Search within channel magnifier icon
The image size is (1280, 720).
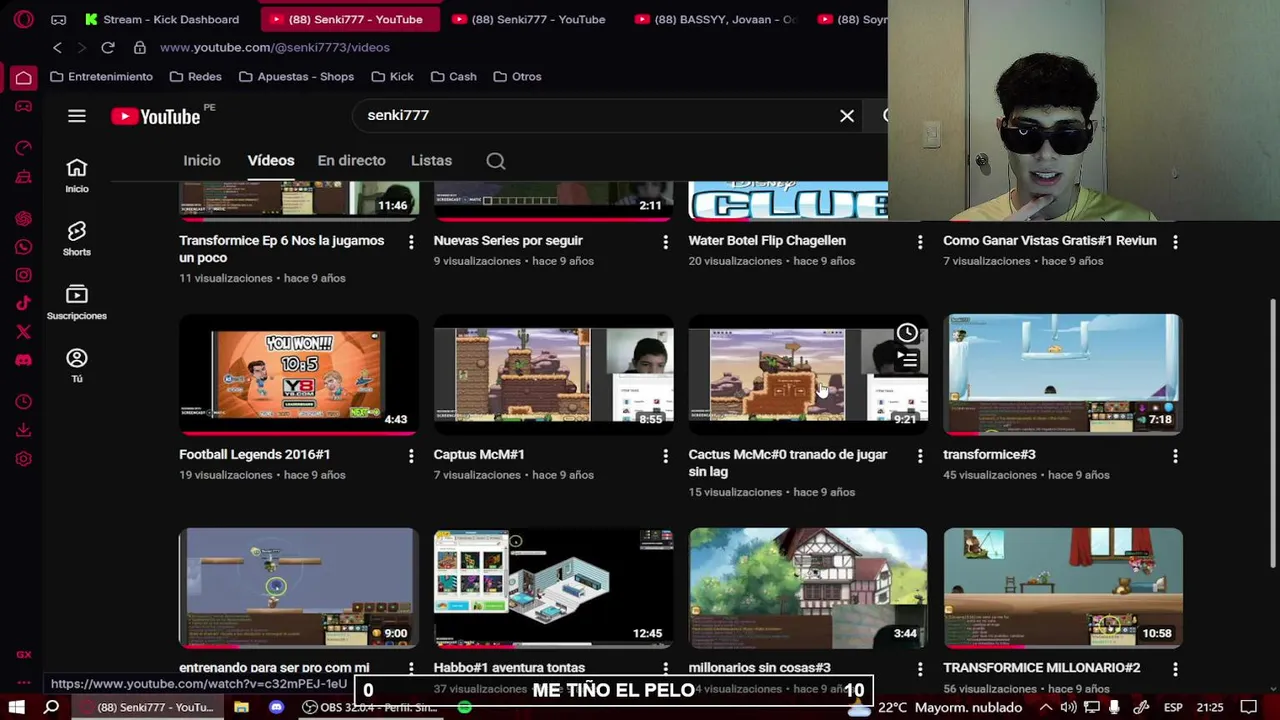click(496, 161)
